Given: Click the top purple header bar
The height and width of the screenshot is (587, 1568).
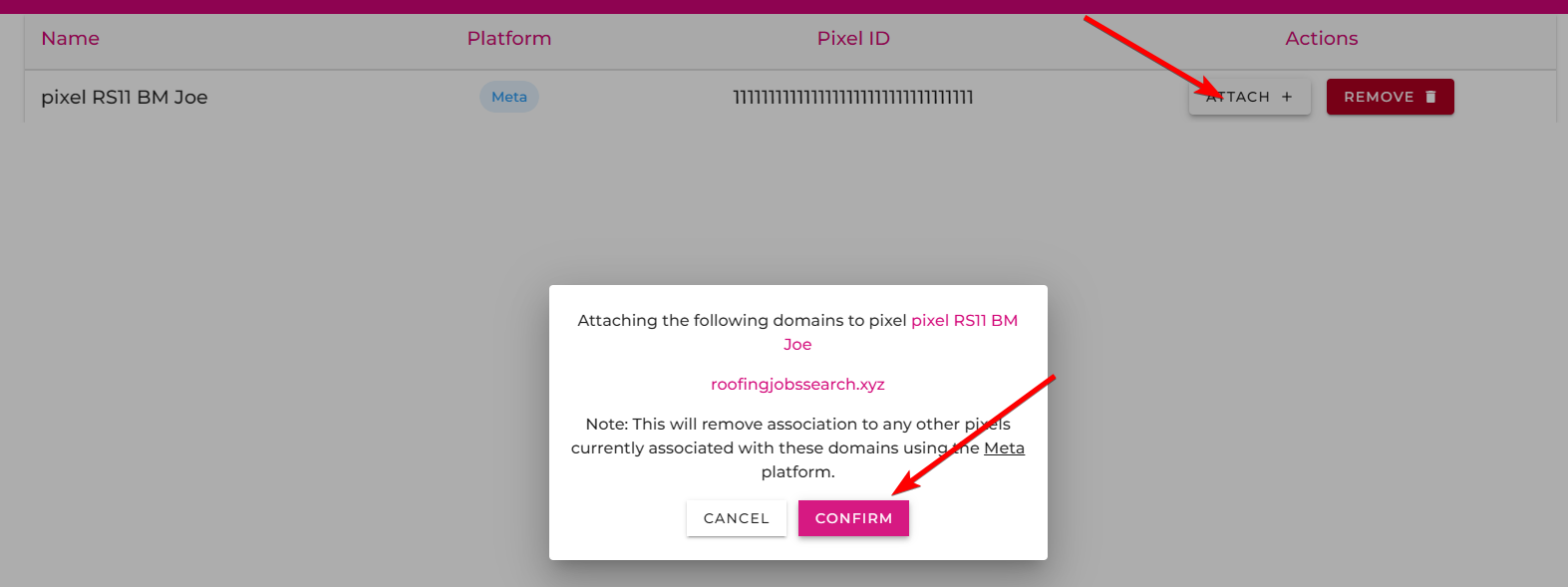Looking at the screenshot, I should pos(784,6).
